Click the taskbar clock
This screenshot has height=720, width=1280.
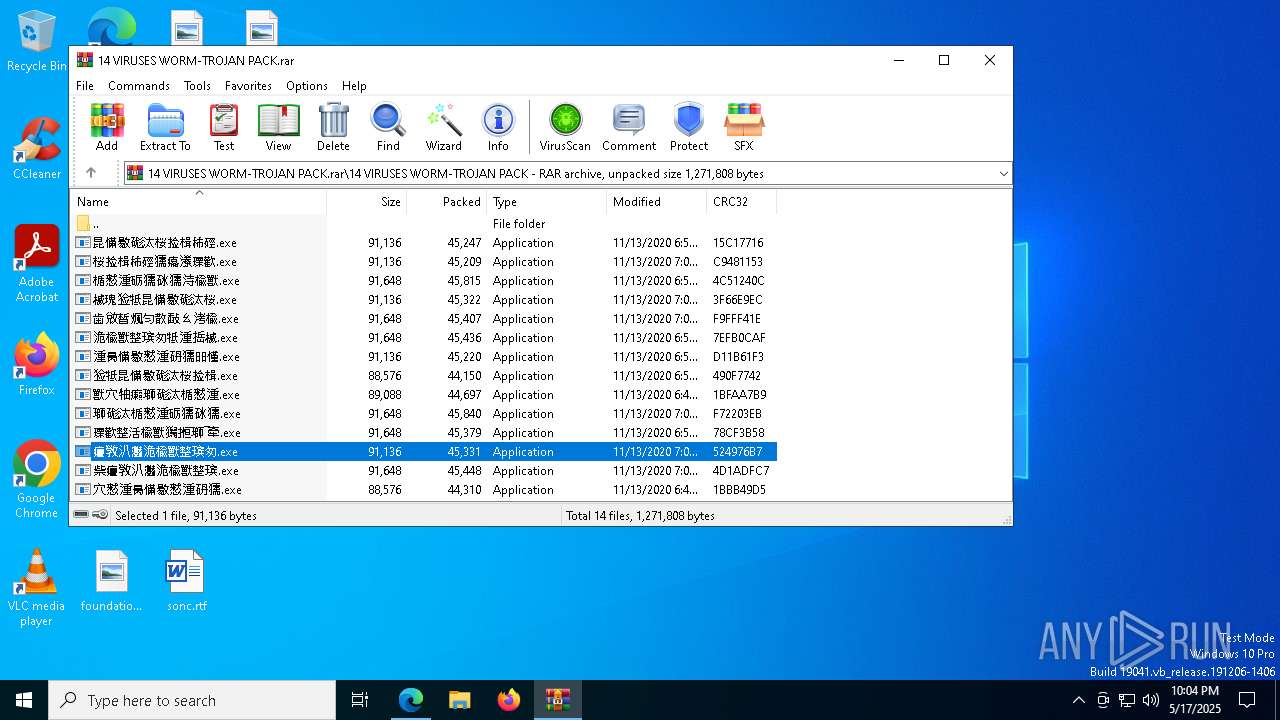[1195, 700]
